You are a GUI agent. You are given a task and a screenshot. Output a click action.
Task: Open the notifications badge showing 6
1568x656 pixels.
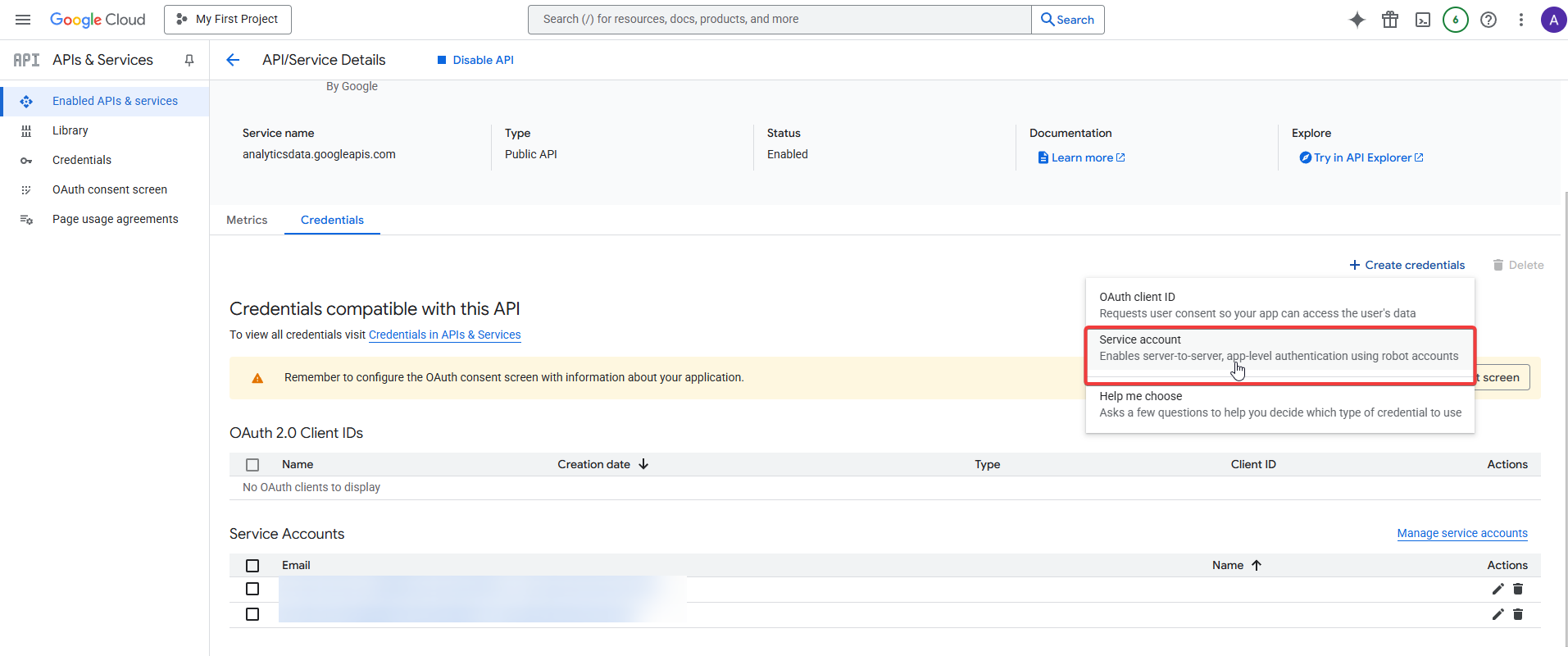click(x=1456, y=20)
